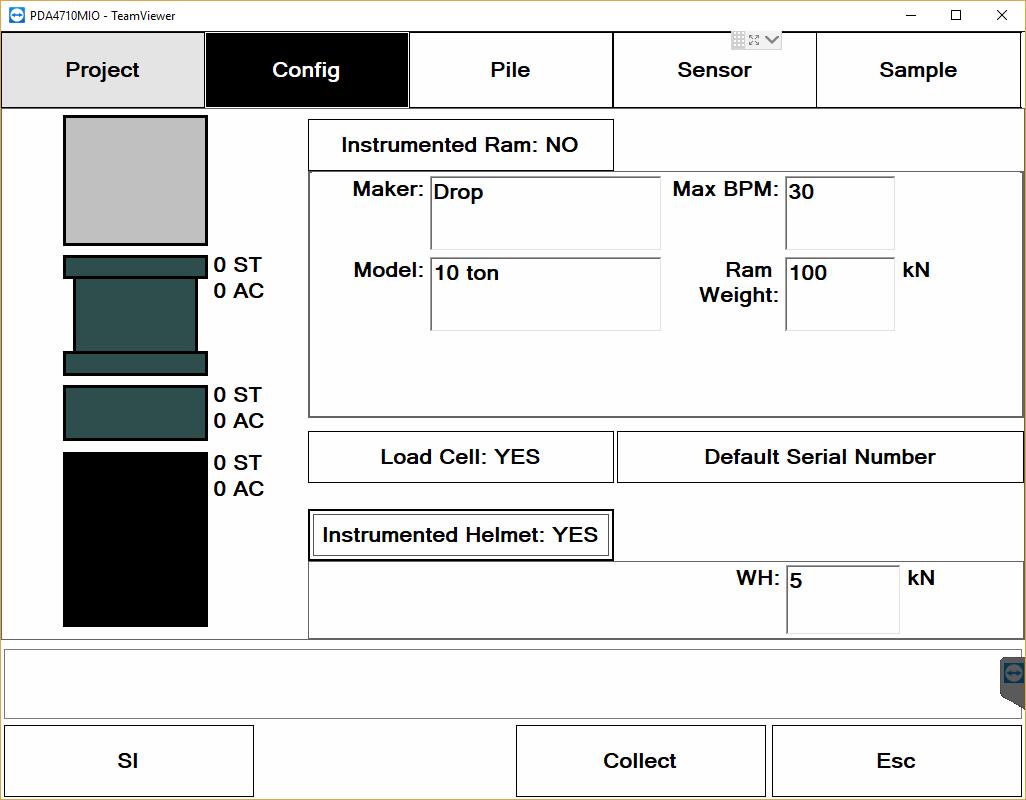Click the Maker text field
This screenshot has height=800, width=1026.
545,213
